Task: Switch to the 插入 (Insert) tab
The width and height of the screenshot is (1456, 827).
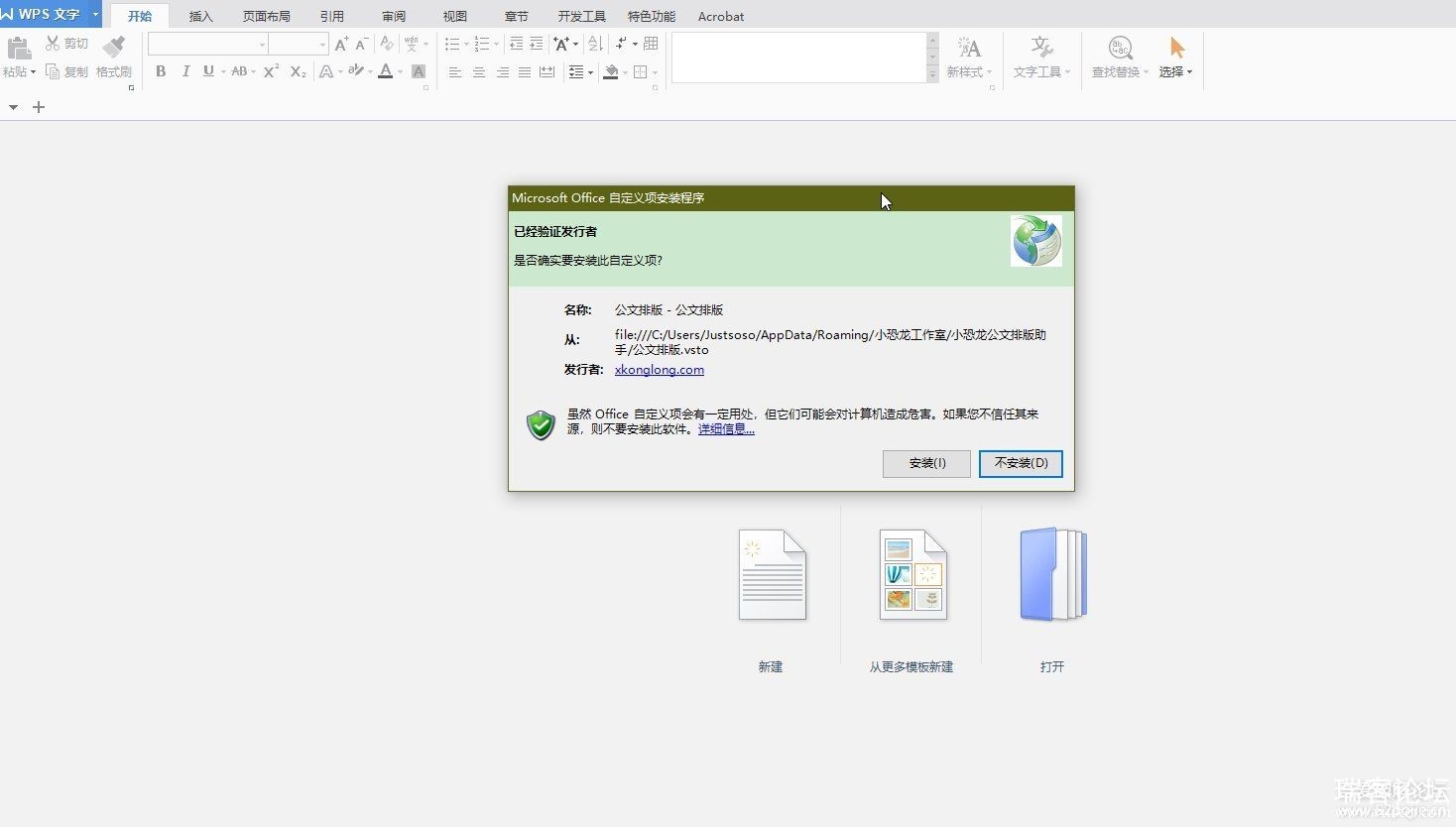Action: pos(201,16)
